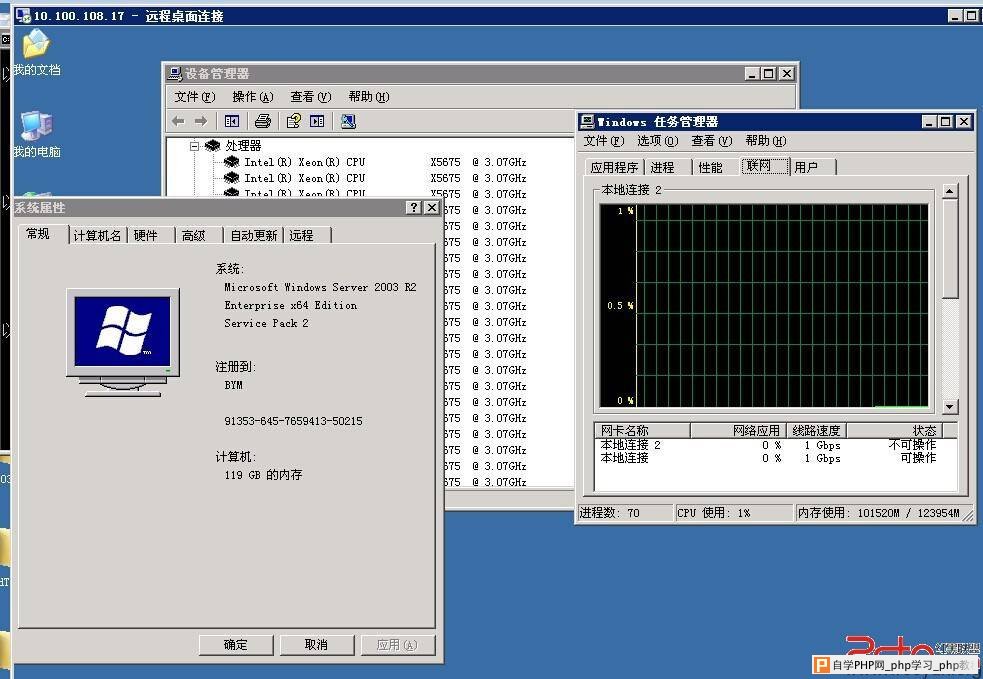The width and height of the screenshot is (983, 679).
Task: Open 文件(F) menu in 任务管理器
Action: pos(604,141)
